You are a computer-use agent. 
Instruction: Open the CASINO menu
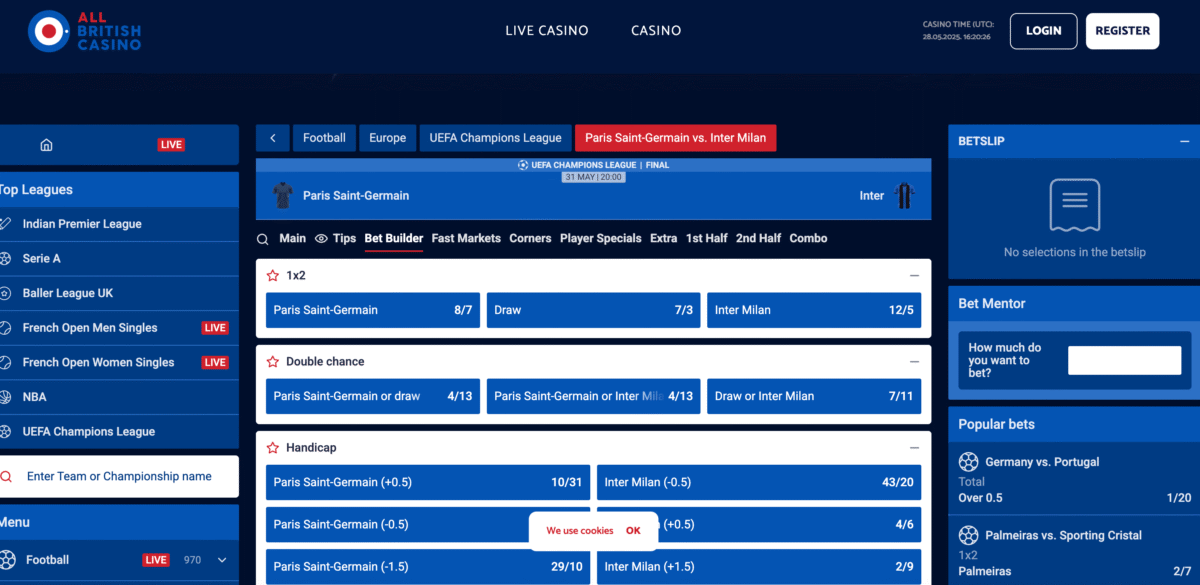(x=656, y=31)
